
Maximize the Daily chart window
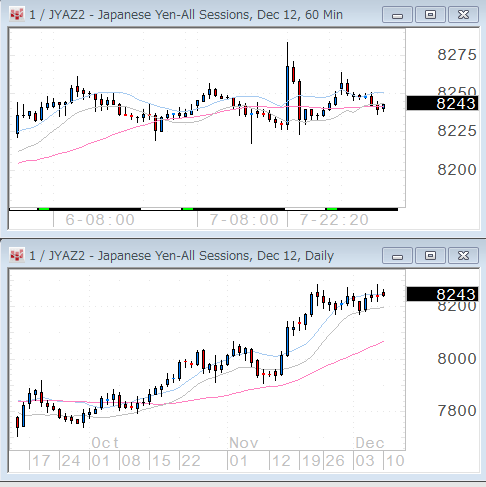click(x=430, y=256)
